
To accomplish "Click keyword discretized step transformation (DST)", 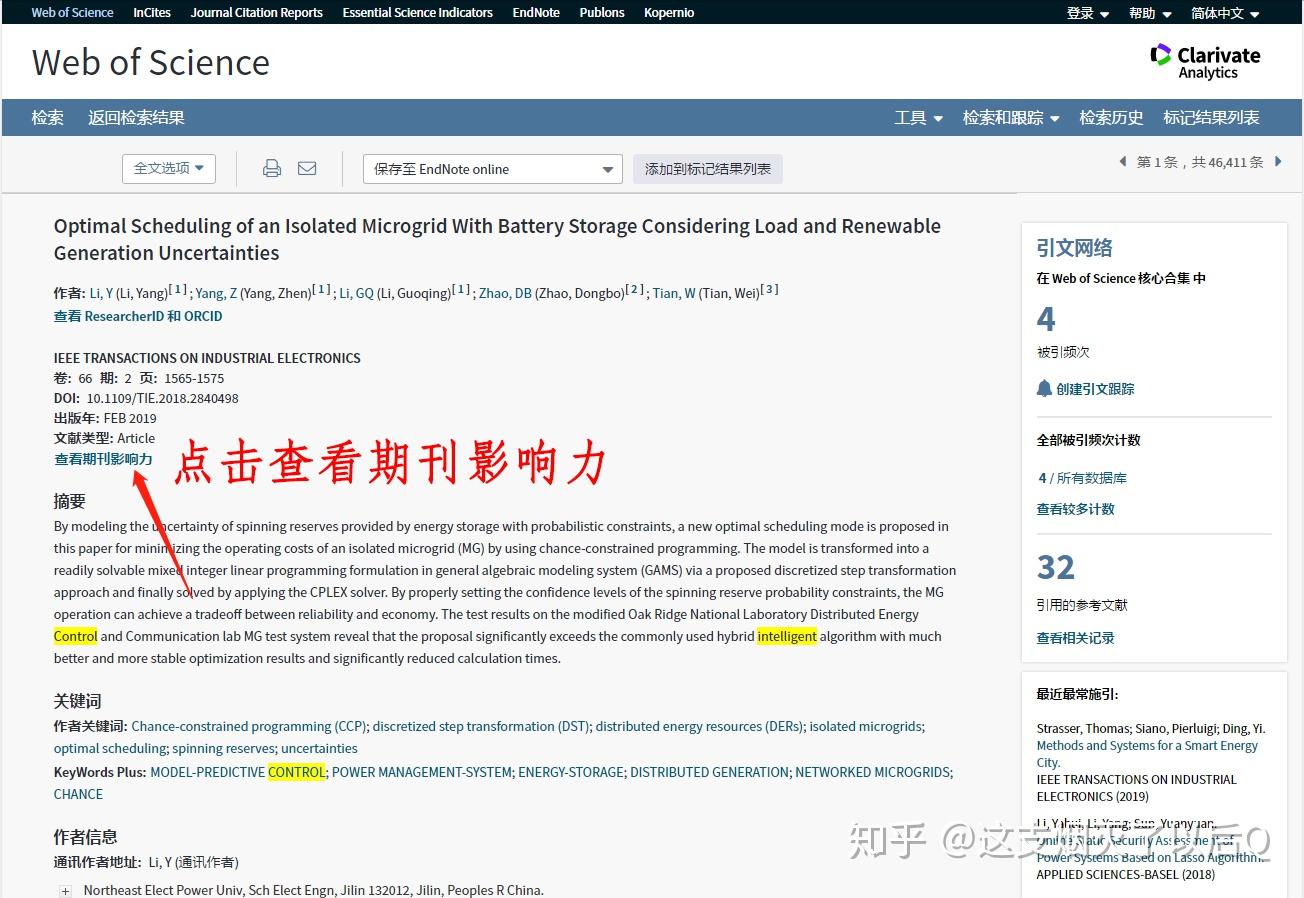I will tap(480, 726).
